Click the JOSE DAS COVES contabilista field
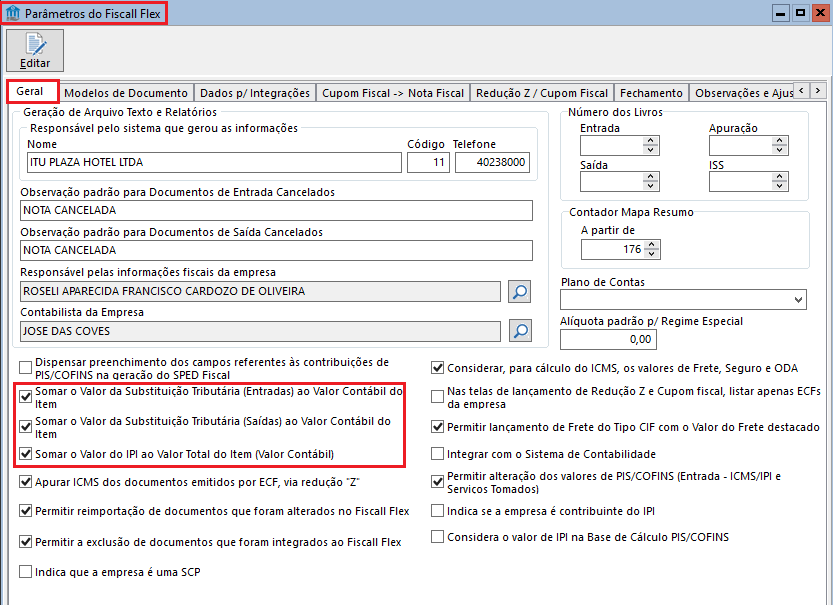Image resolution: width=833 pixels, height=605 pixels. 260,331
